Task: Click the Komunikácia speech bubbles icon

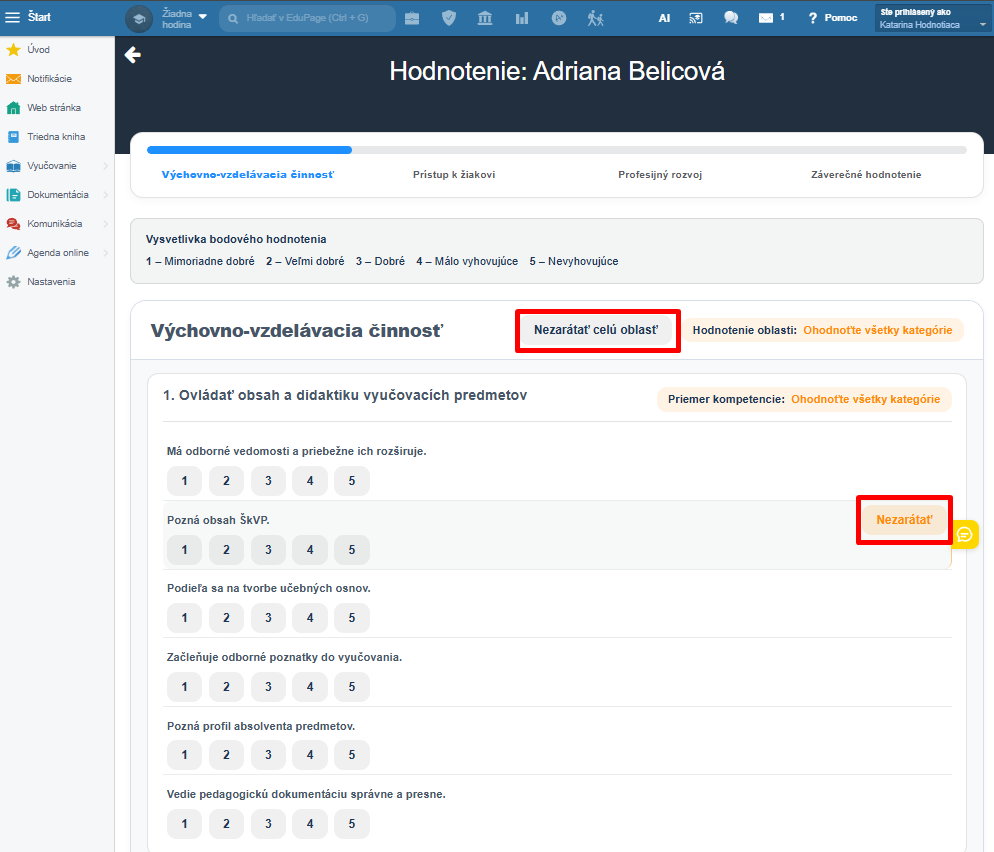Action: pos(13,224)
